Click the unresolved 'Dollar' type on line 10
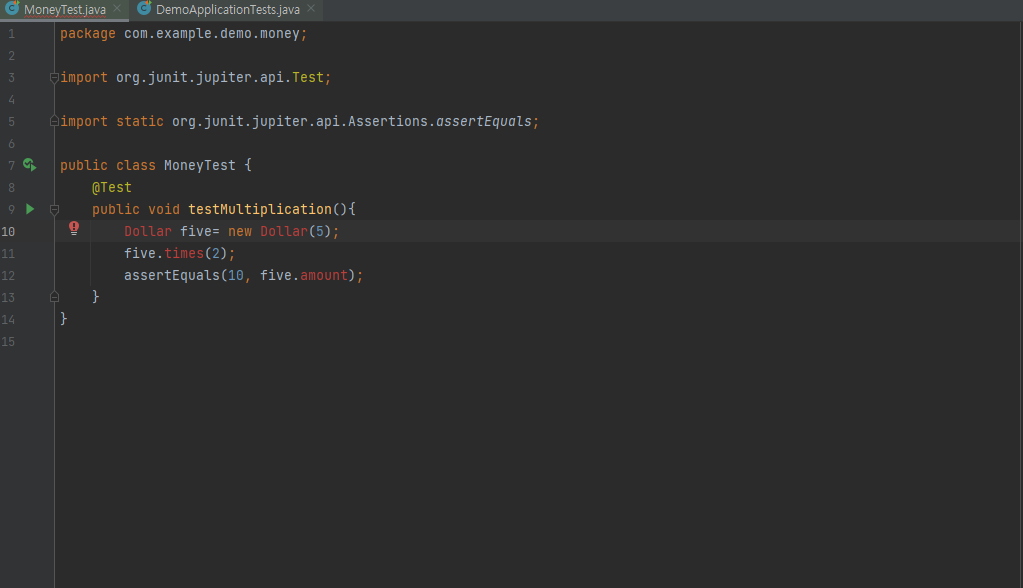 [148, 231]
